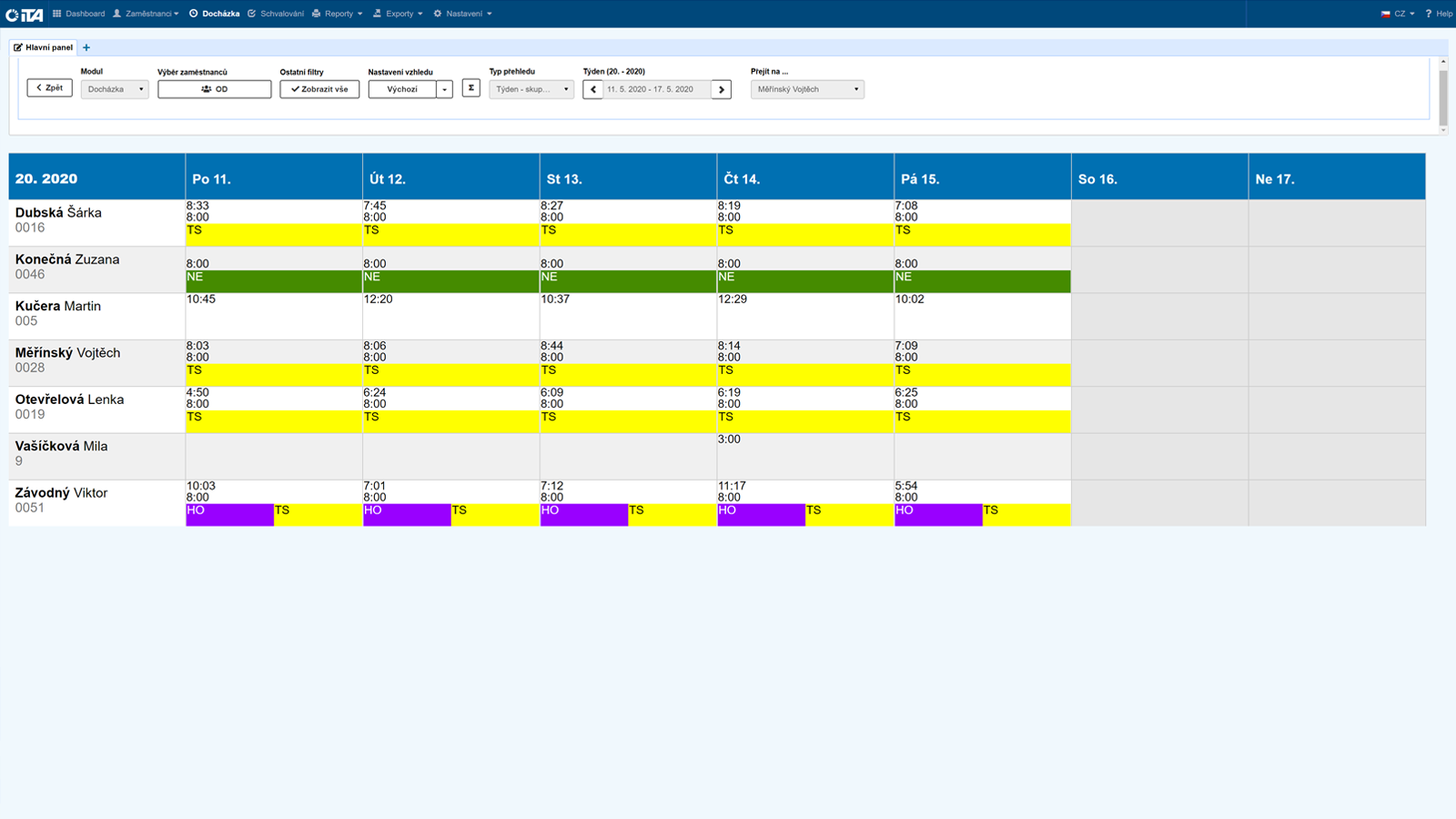
Task: Open the Reporty menu
Action: [338, 14]
